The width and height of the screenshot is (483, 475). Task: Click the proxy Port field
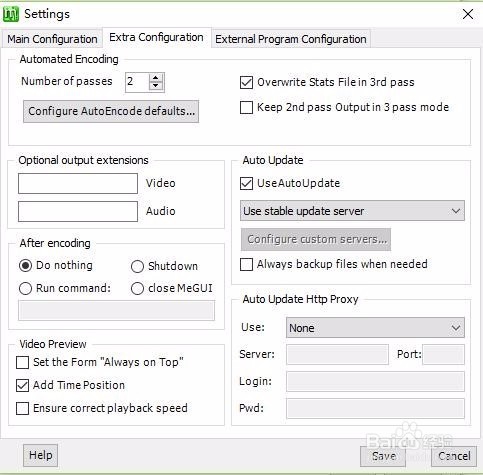(x=443, y=354)
